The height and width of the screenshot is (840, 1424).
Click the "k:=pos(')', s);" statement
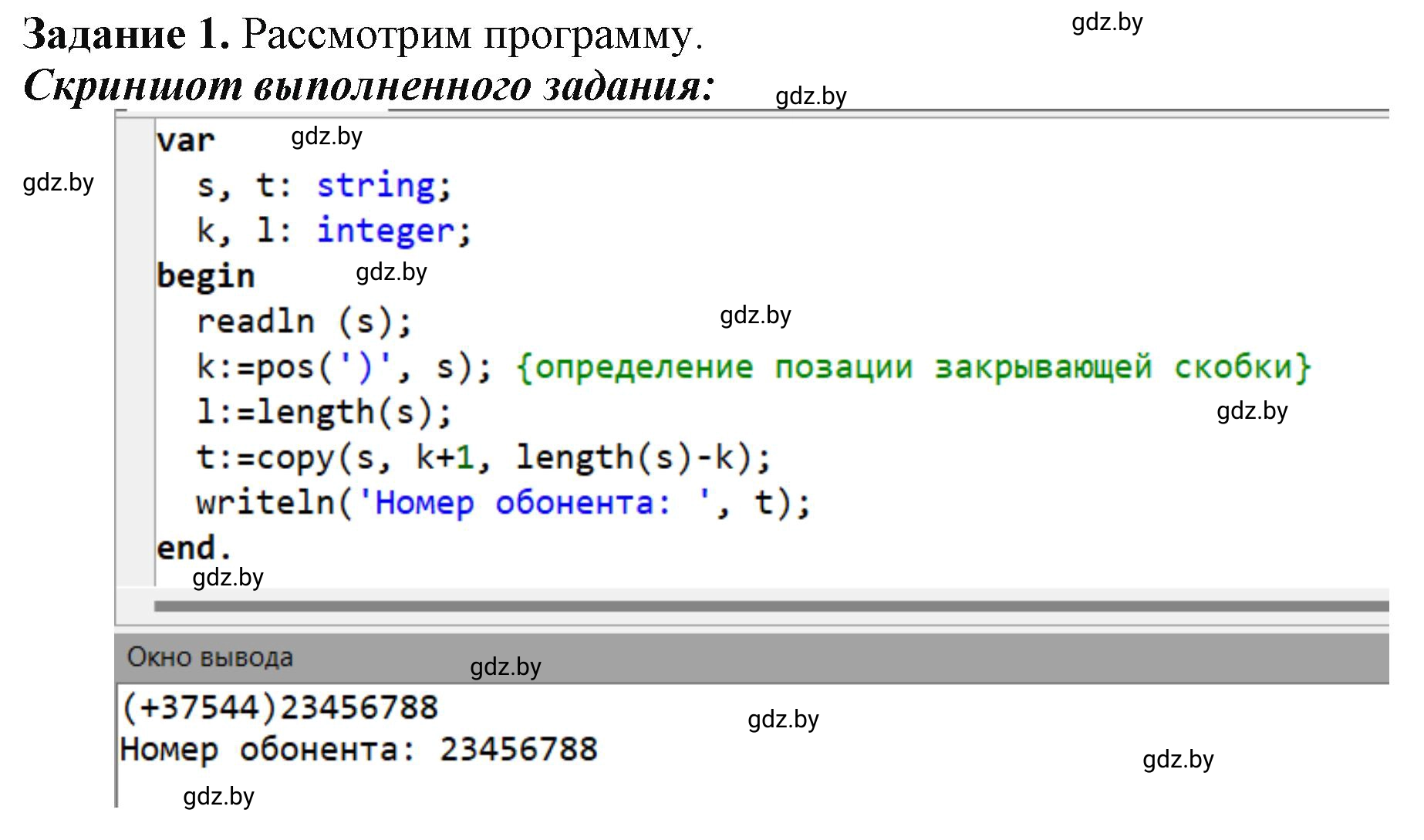point(344,367)
